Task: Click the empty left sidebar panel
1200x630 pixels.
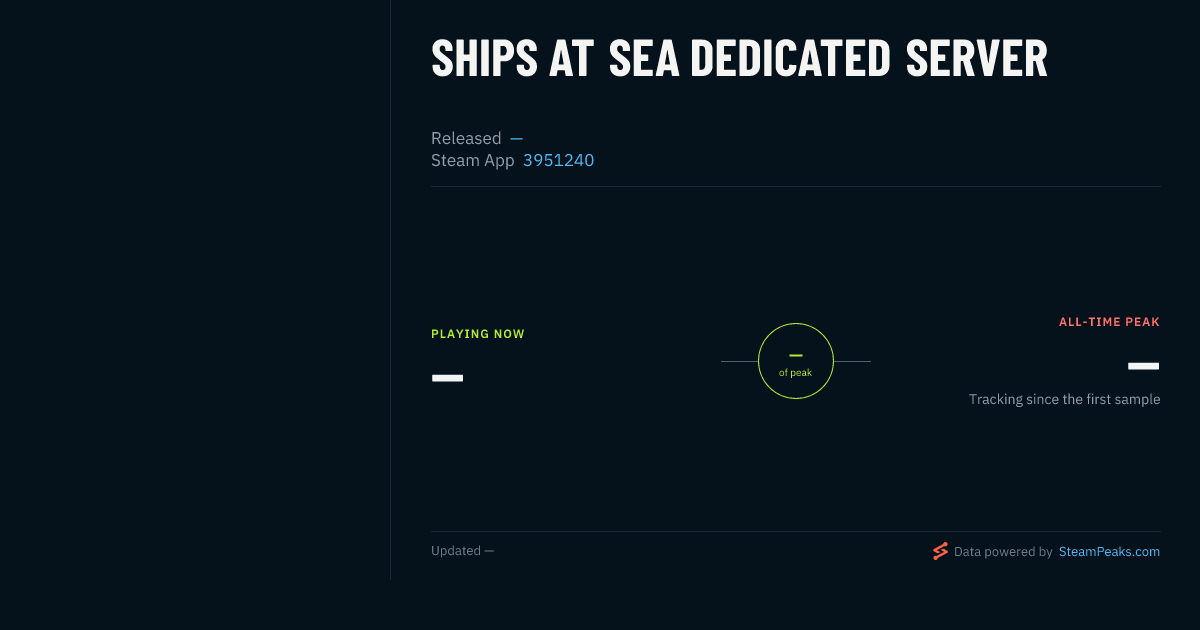Action: [195, 290]
